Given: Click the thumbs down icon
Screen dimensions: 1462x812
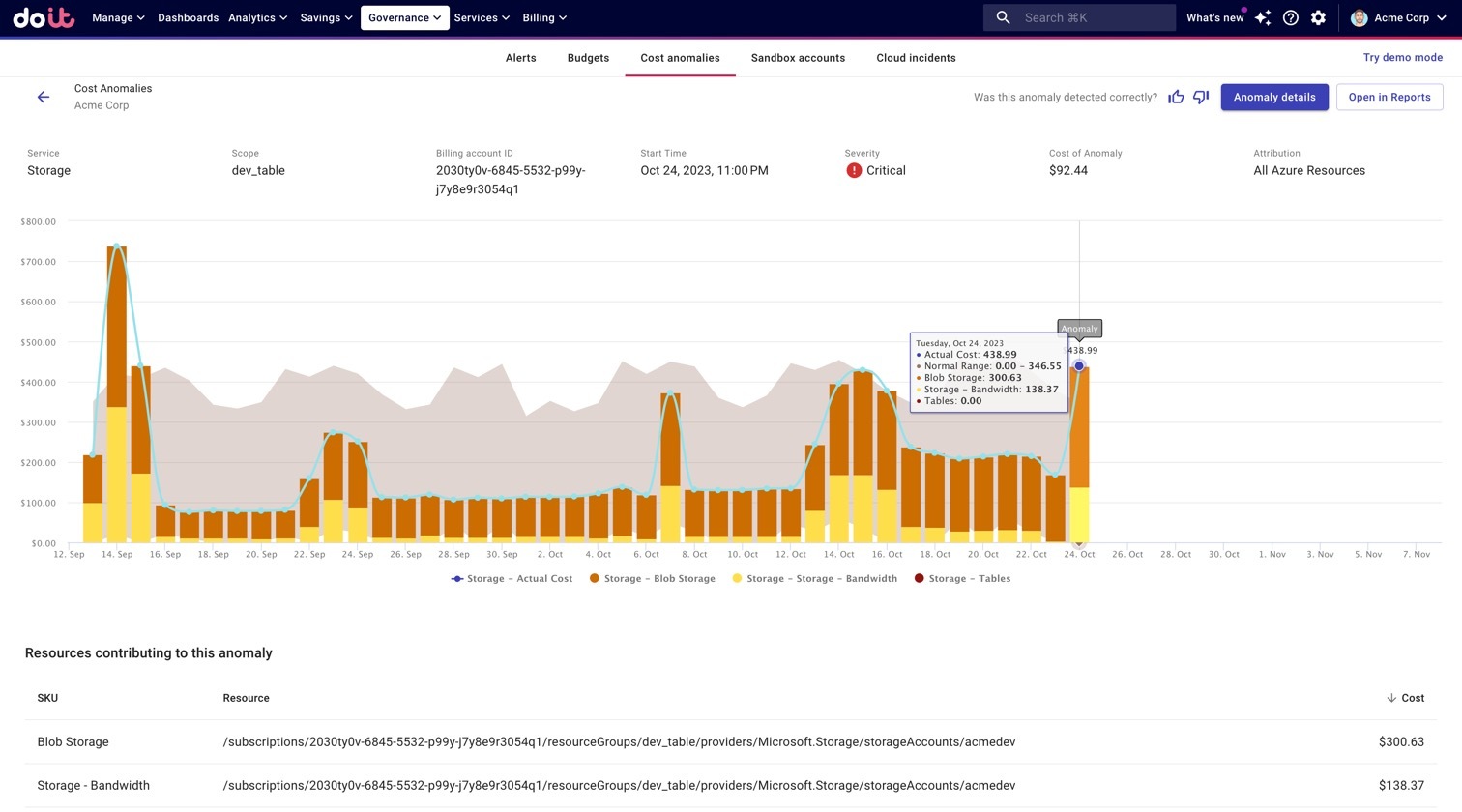Looking at the screenshot, I should (1201, 97).
